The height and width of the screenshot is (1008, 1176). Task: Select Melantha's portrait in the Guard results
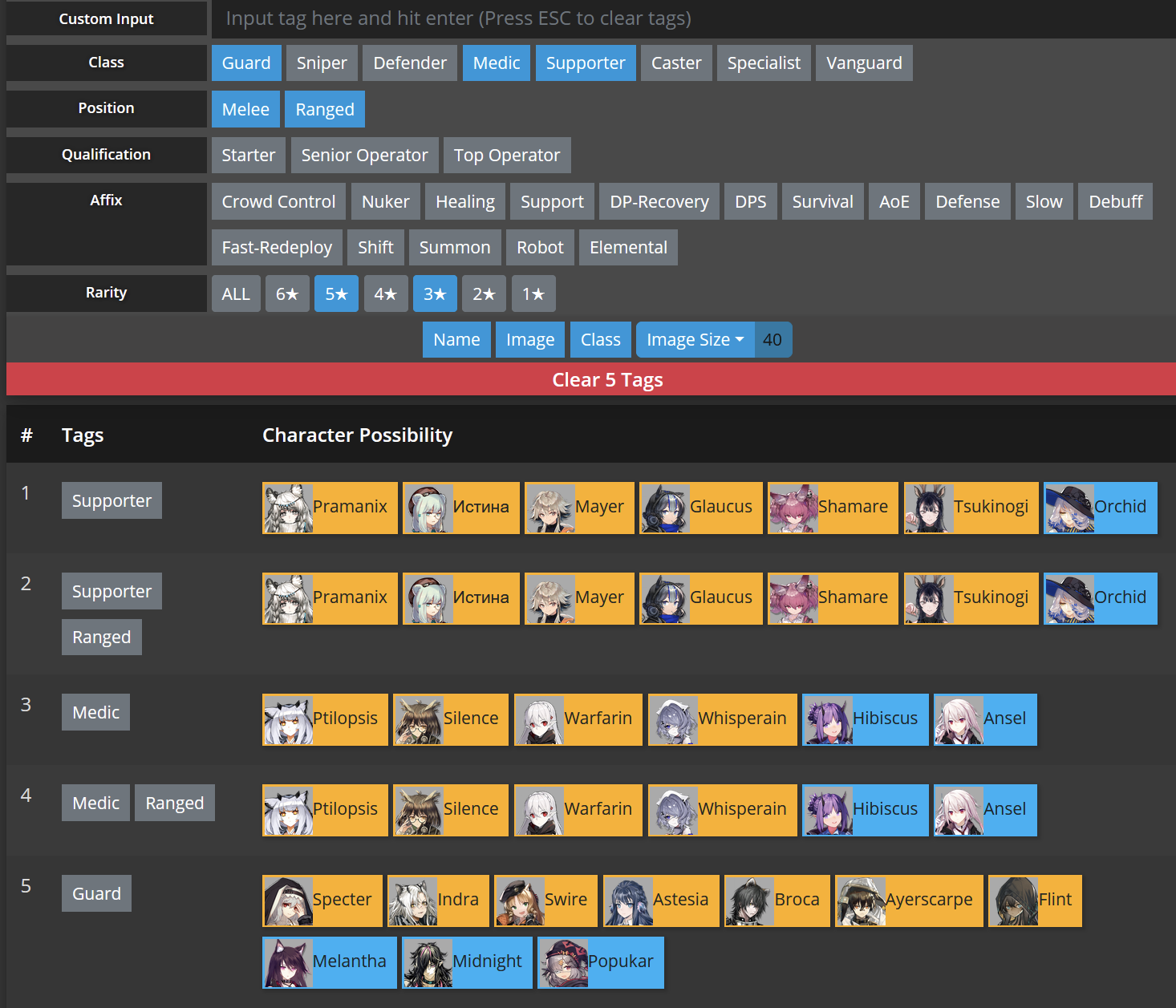[288, 962]
